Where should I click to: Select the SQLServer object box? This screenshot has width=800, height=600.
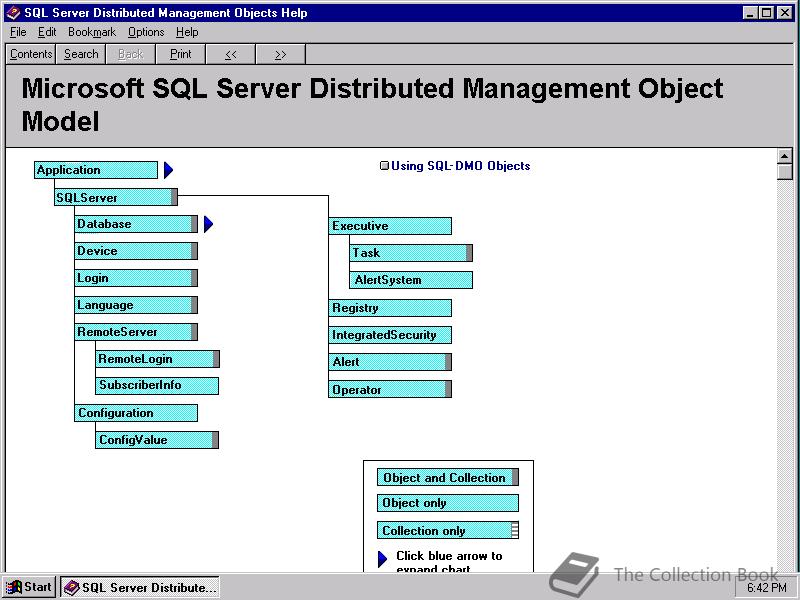(116, 197)
